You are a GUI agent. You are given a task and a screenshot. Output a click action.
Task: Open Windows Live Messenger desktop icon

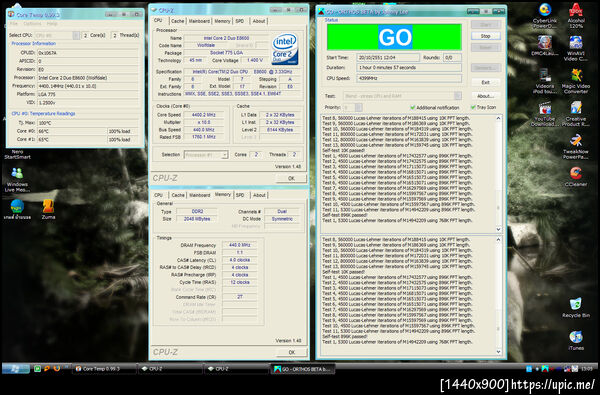point(17,180)
